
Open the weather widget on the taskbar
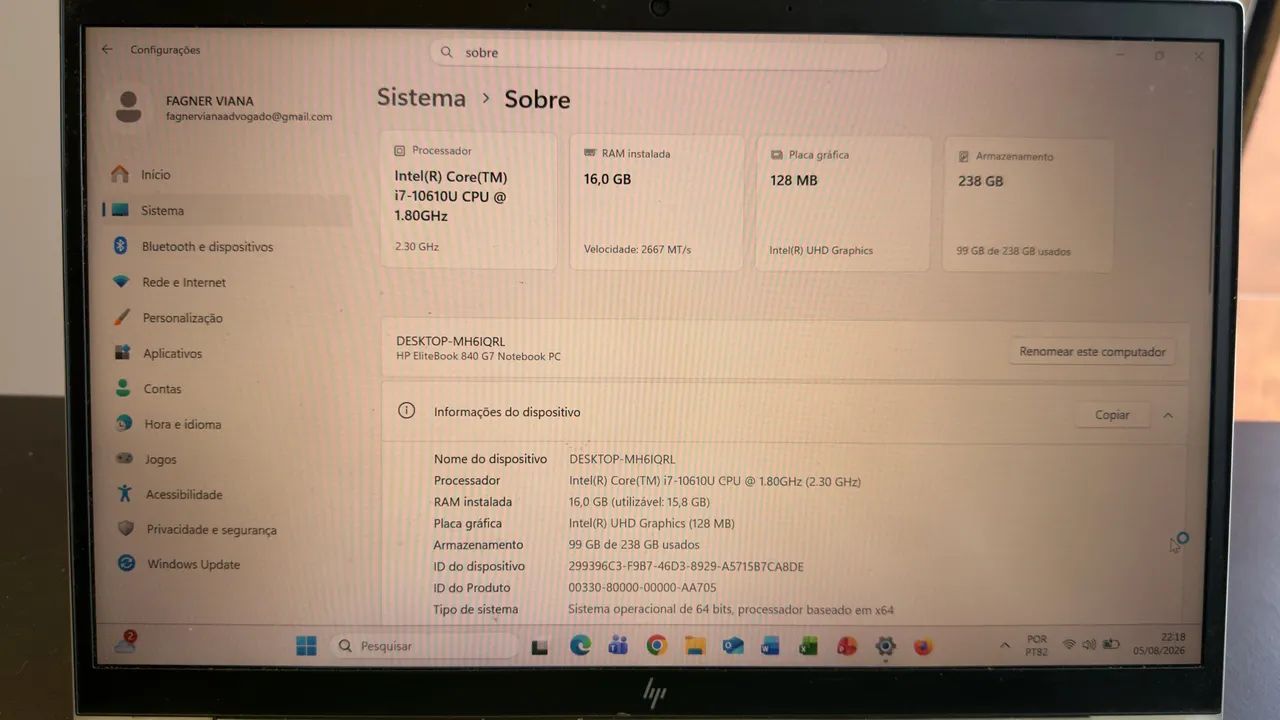click(x=125, y=643)
